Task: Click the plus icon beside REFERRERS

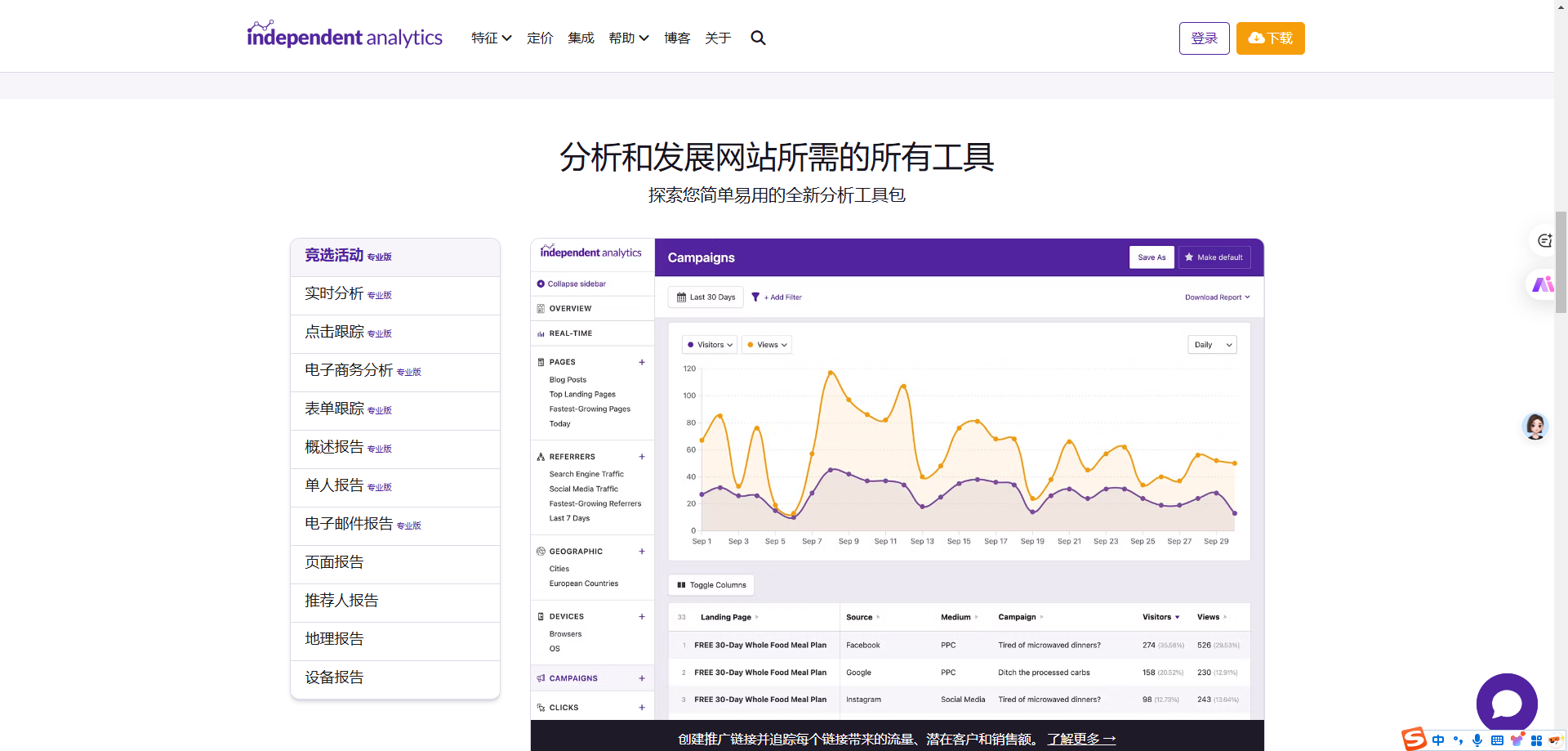Action: [642, 457]
